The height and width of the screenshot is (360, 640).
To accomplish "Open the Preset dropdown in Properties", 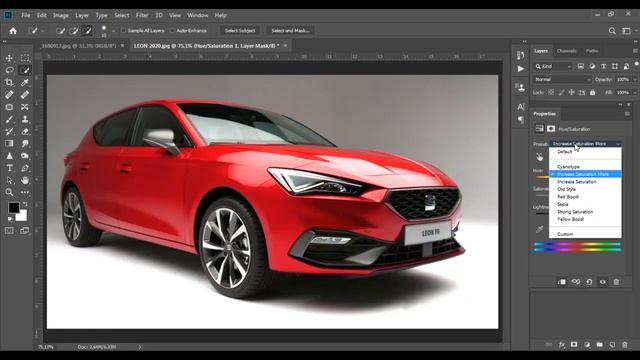I will point(586,144).
